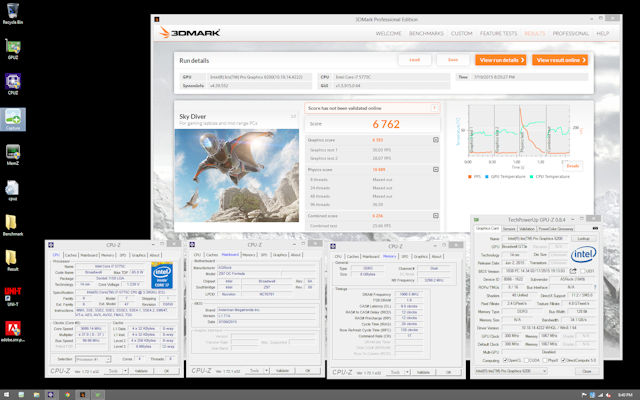Viewport: 640px width, 400px height.
Task: Open Graphics tab in Mainboard CPU-Z window
Action: point(280,255)
